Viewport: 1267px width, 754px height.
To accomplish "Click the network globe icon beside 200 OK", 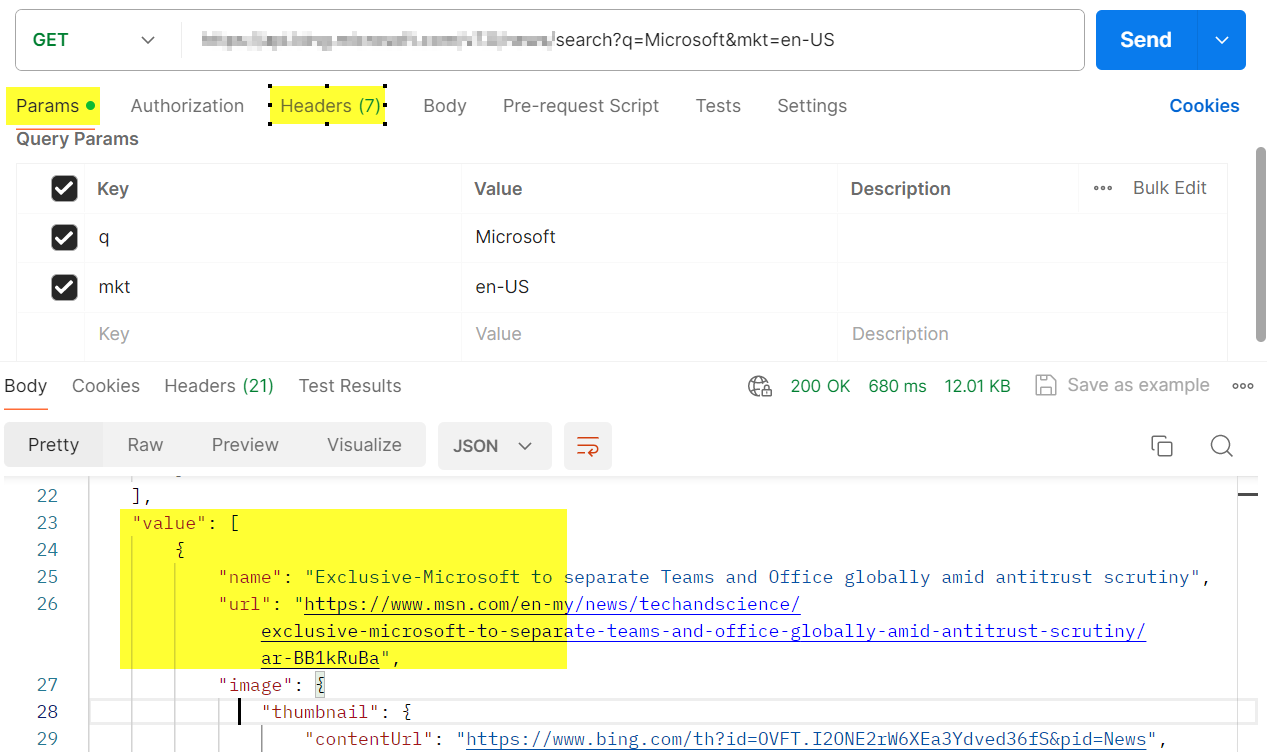I will click(x=760, y=386).
